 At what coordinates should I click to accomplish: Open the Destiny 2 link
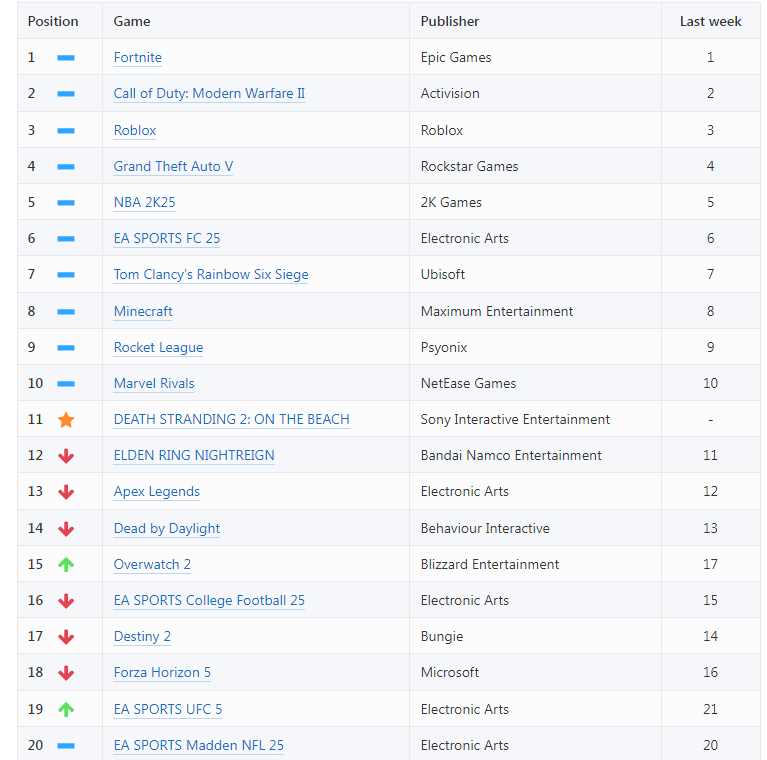(142, 637)
